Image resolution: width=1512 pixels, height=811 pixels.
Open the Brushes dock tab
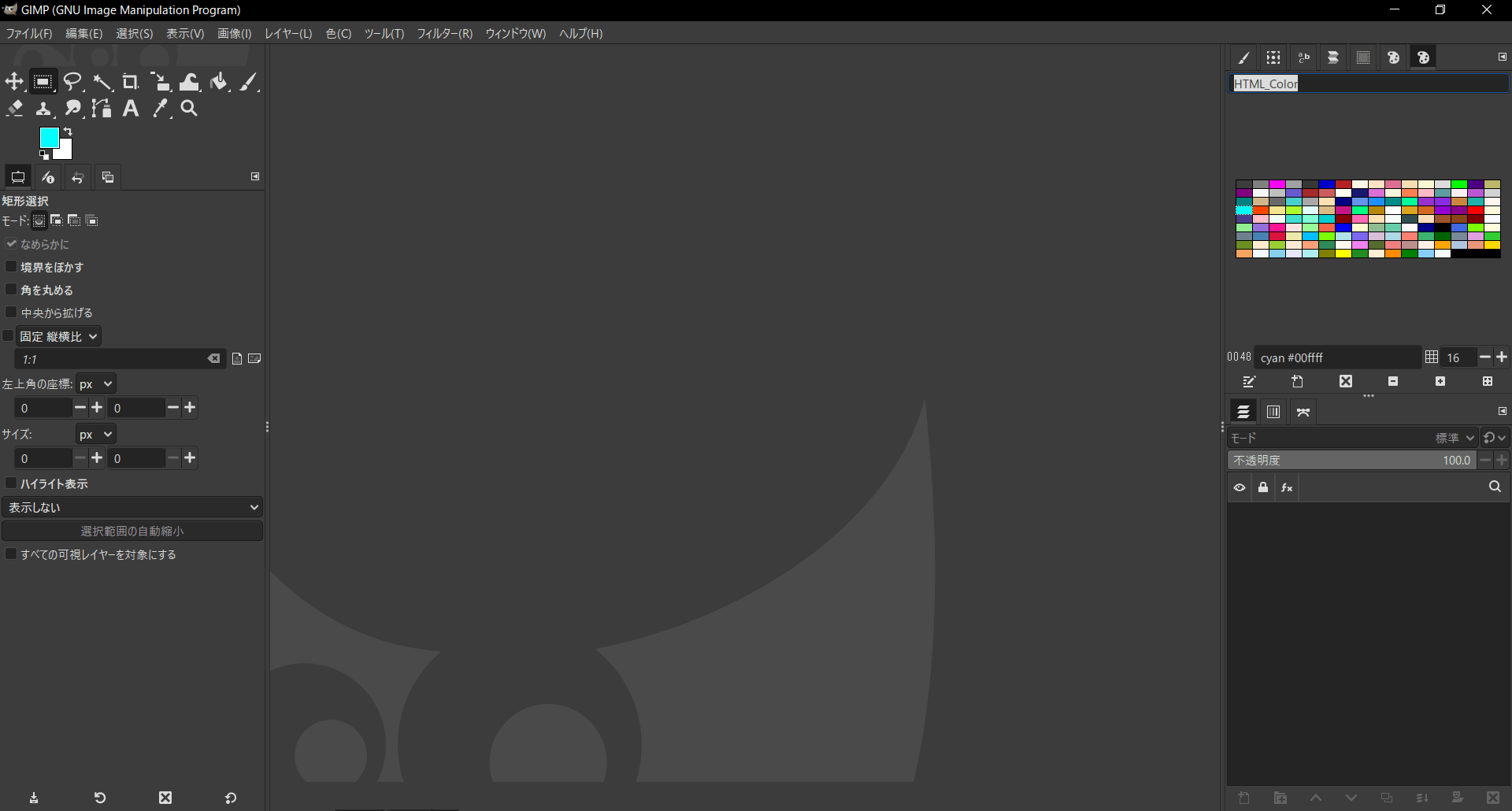point(1243,57)
